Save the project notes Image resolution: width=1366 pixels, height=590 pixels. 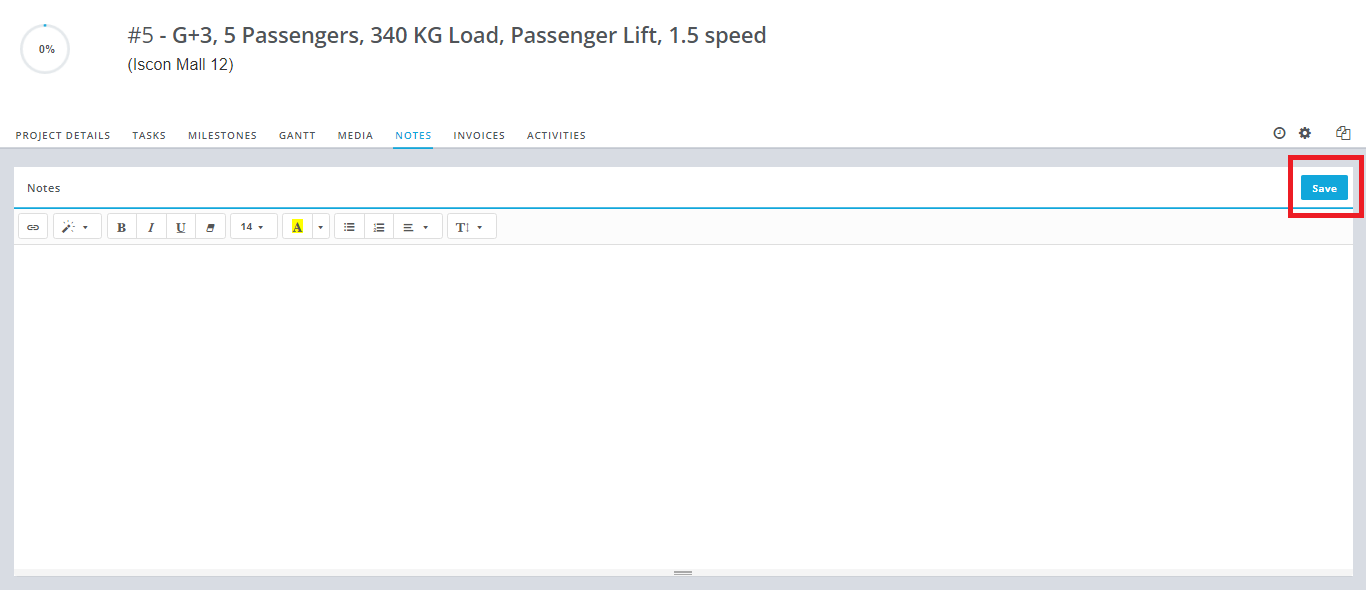click(x=1324, y=188)
